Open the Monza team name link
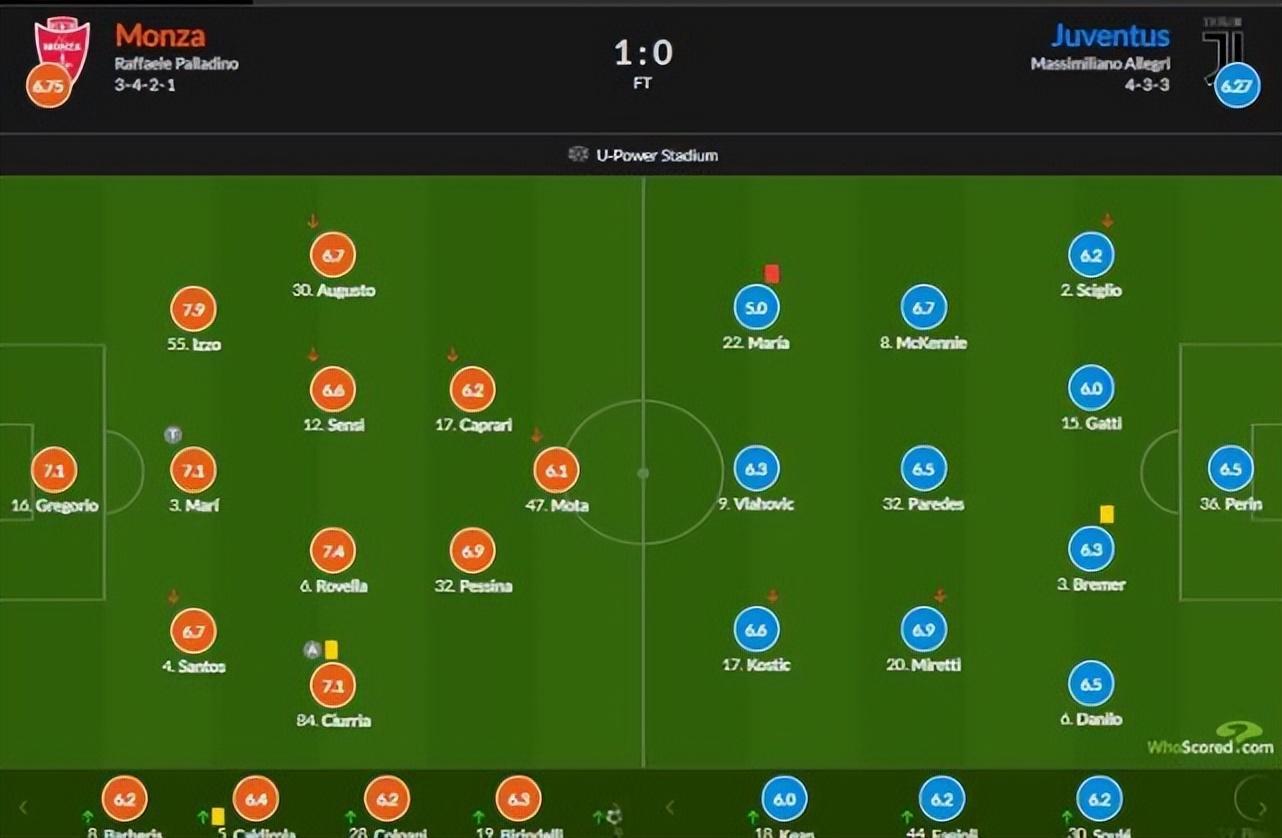The height and width of the screenshot is (838, 1282). (160, 36)
